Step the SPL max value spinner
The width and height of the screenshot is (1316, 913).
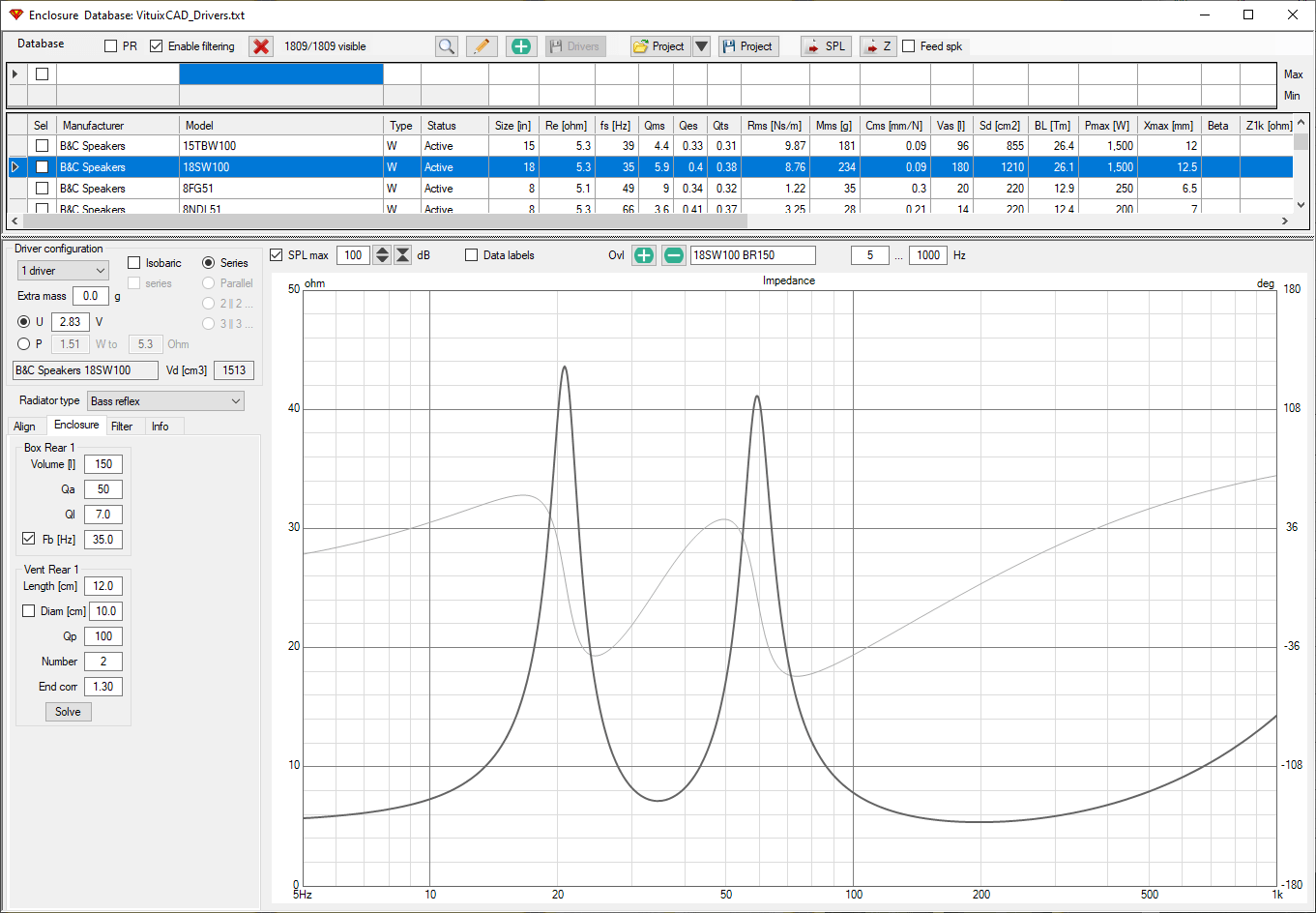[x=382, y=255]
